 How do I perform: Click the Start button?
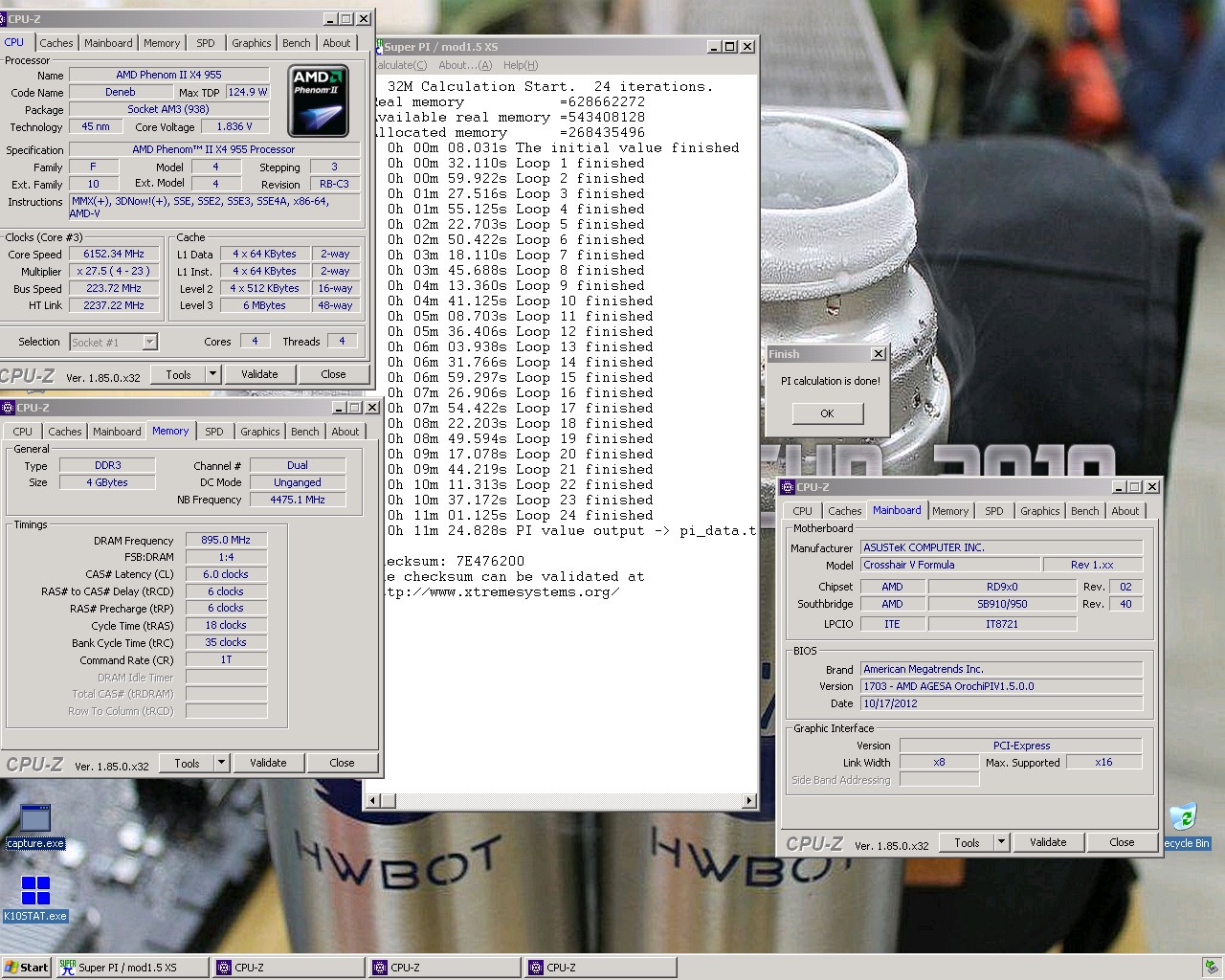tap(26, 968)
